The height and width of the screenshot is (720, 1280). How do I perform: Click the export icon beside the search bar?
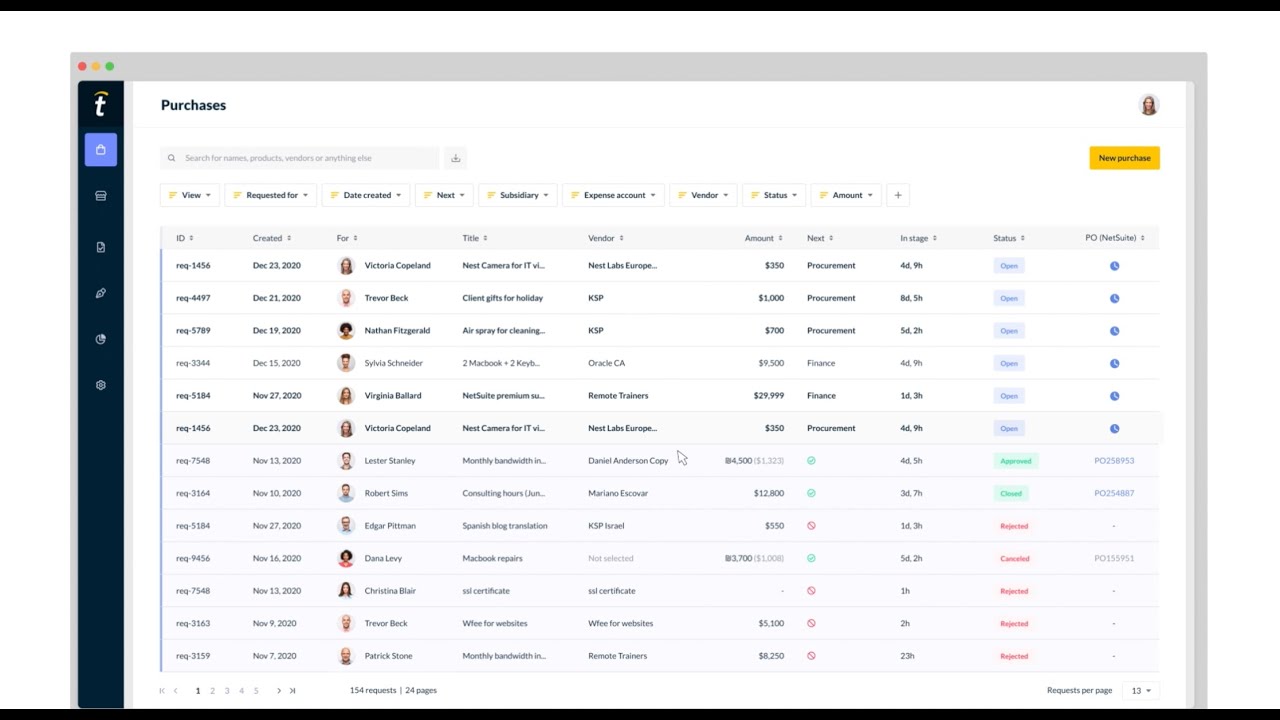click(455, 157)
